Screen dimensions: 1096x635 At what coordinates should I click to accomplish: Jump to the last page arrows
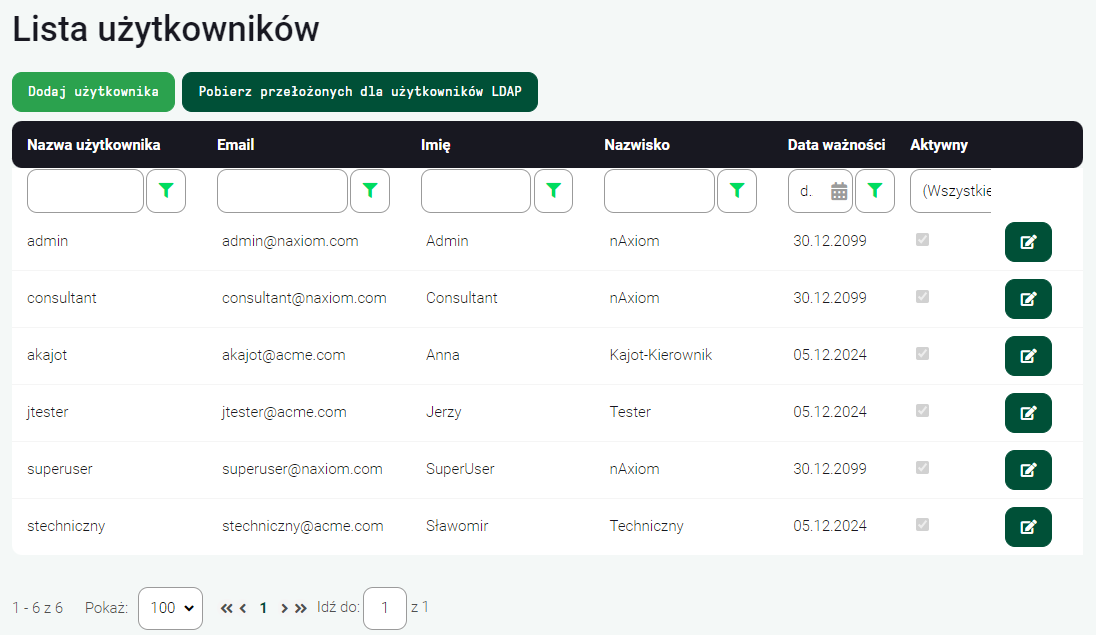point(298,608)
